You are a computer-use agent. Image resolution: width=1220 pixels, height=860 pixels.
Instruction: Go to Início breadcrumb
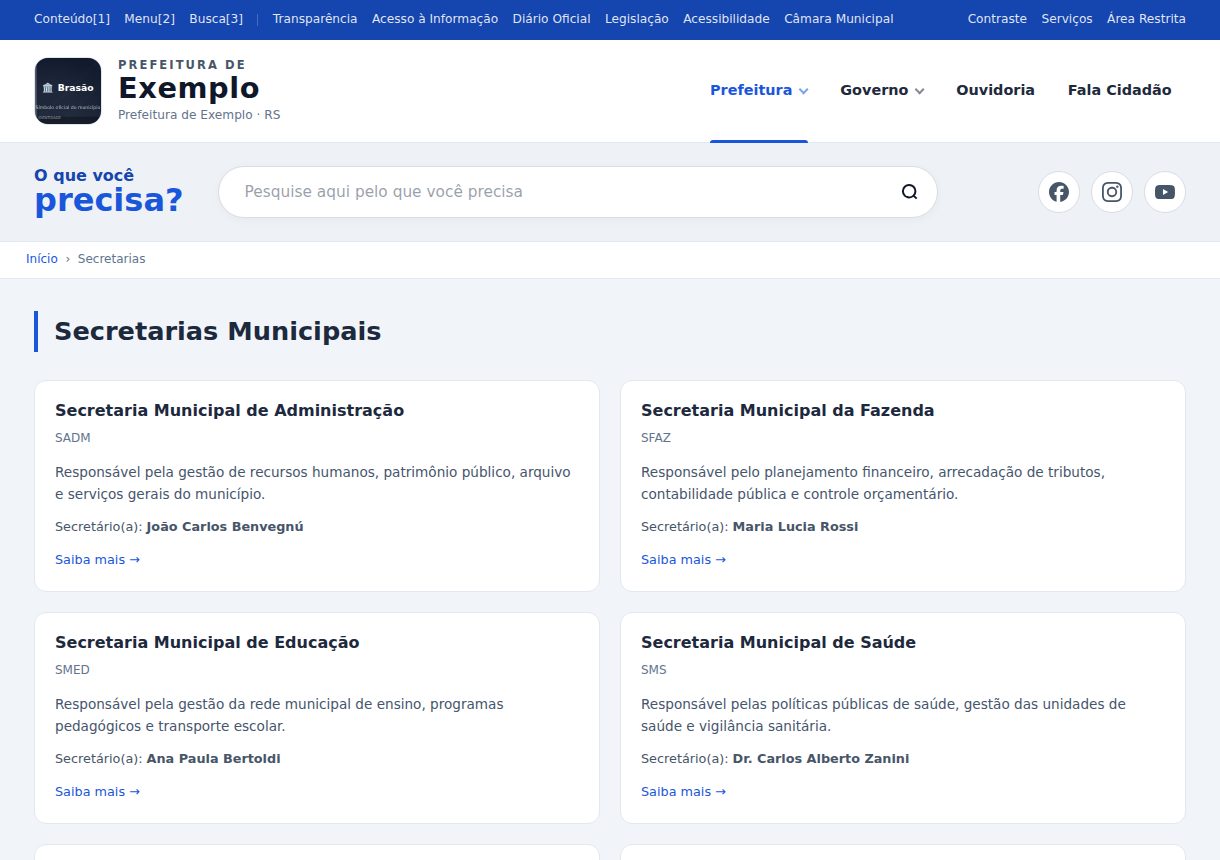click(x=42, y=259)
